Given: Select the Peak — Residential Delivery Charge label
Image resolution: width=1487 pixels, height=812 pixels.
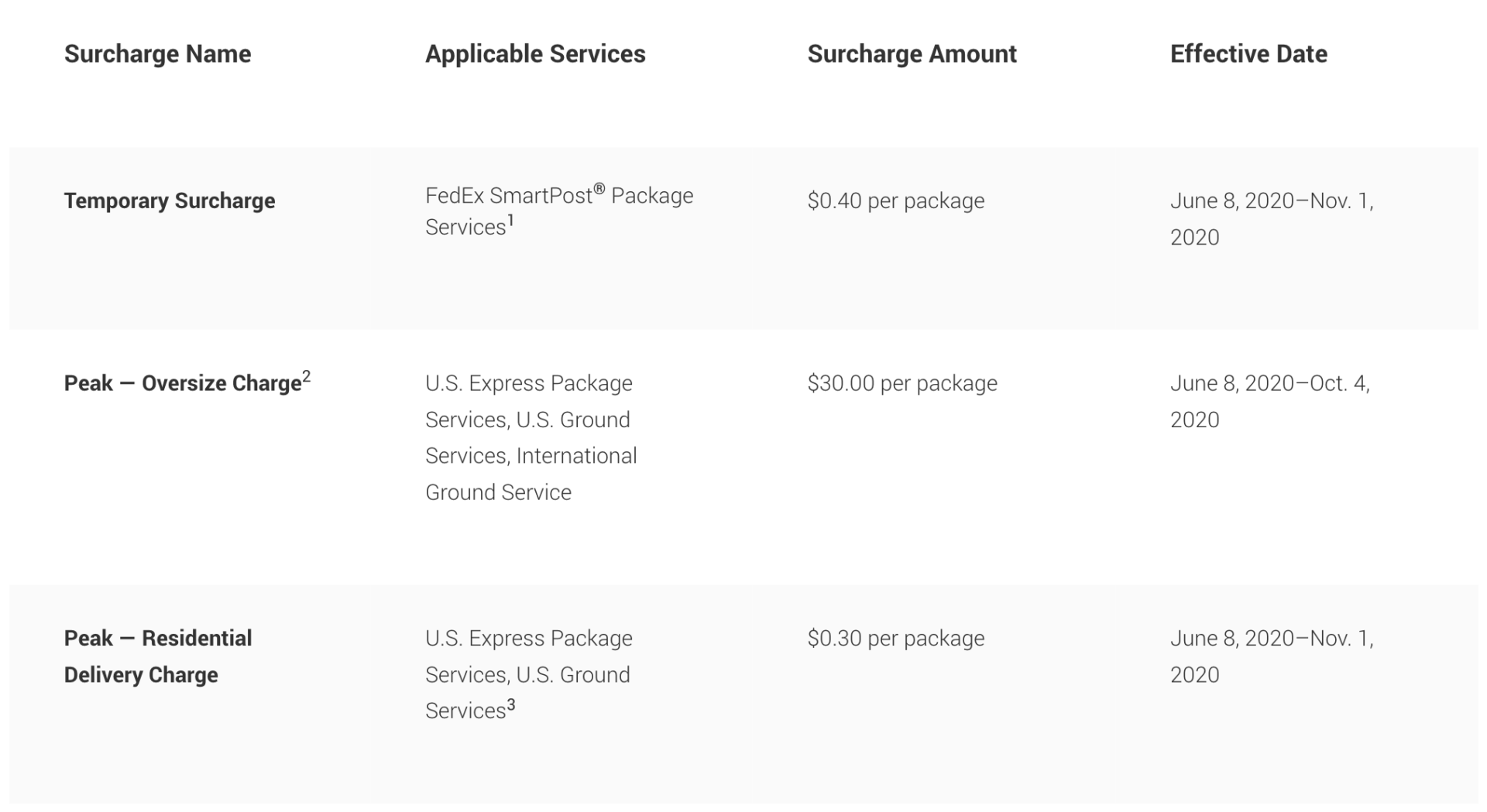Looking at the screenshot, I should 158,656.
